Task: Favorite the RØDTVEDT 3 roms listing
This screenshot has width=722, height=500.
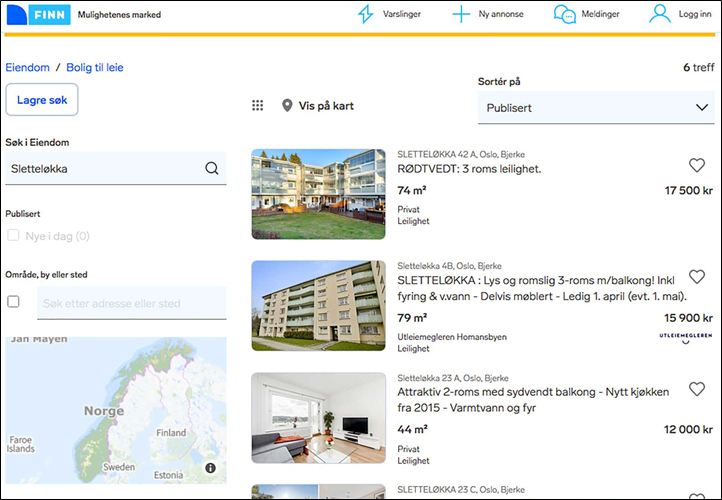Action: coord(697,165)
